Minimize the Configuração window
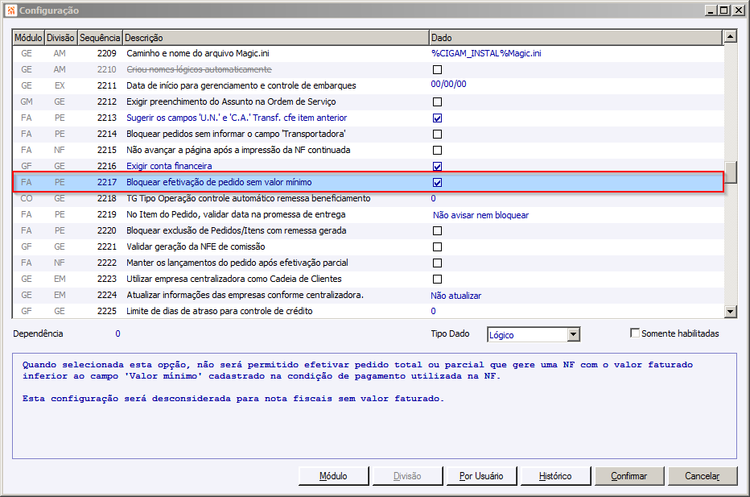This screenshot has width=750, height=497. 711,10
